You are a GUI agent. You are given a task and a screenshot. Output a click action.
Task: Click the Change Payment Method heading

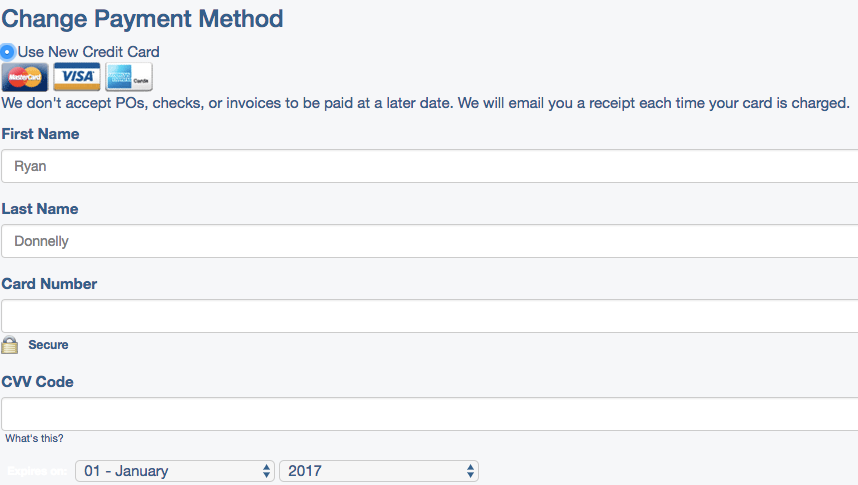pos(142,19)
